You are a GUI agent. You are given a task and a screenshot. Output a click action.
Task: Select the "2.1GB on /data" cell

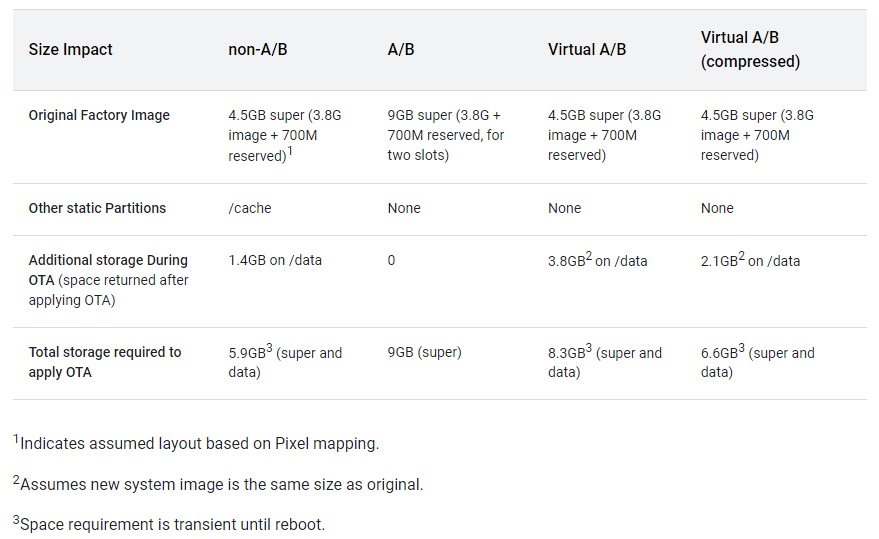point(750,261)
